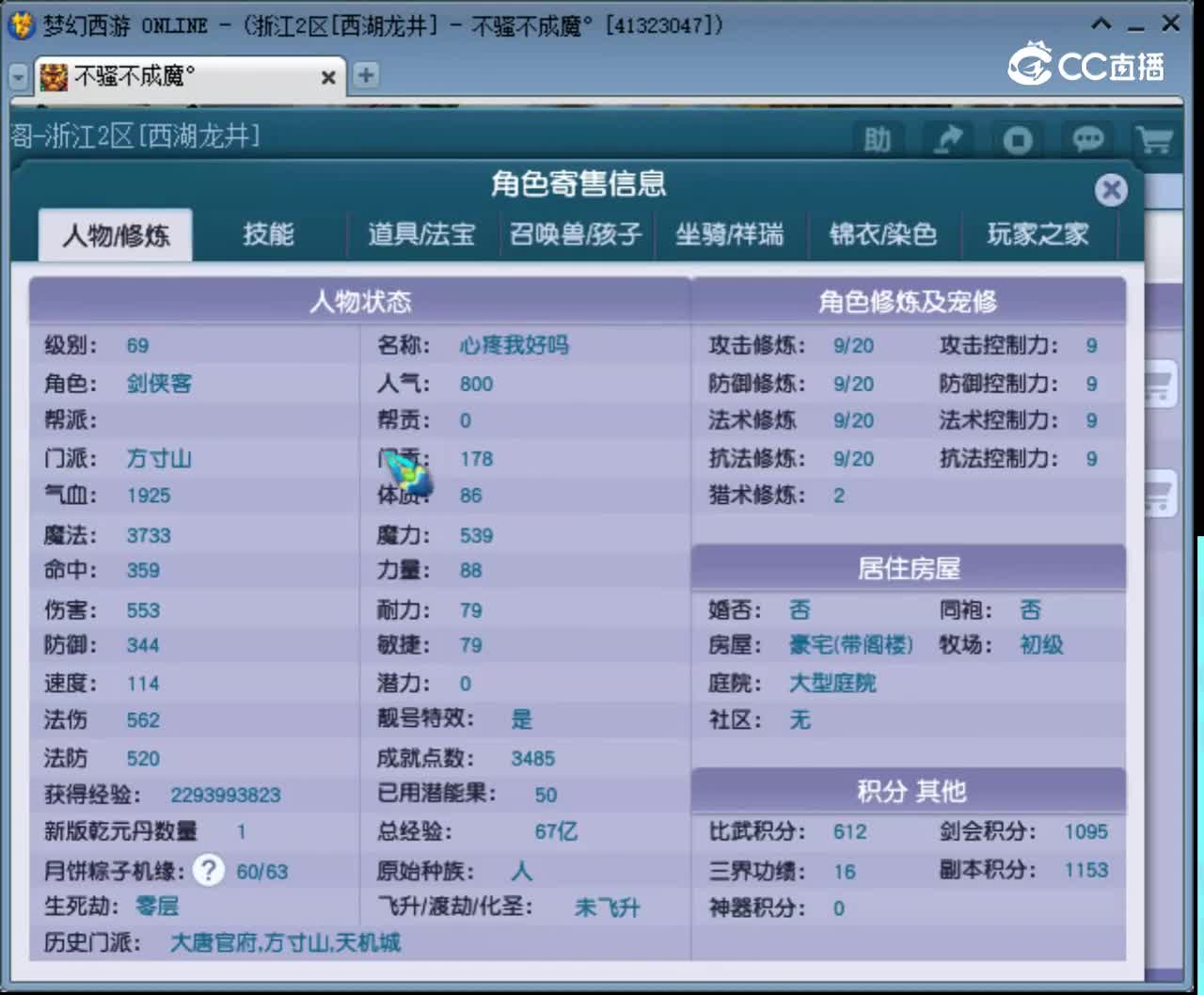Viewport: 1204px width, 995px height.
Task: Open the 道具/法宝 tab
Action: [x=421, y=234]
